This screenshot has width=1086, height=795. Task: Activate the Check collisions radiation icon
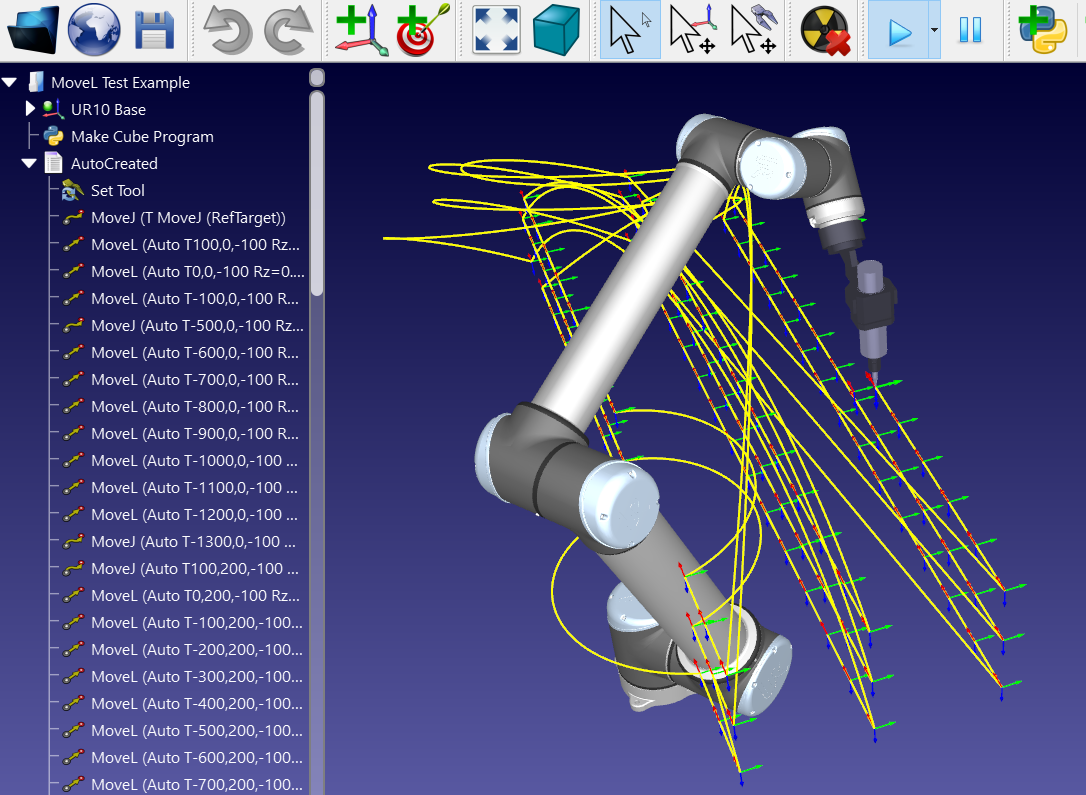coord(825,30)
